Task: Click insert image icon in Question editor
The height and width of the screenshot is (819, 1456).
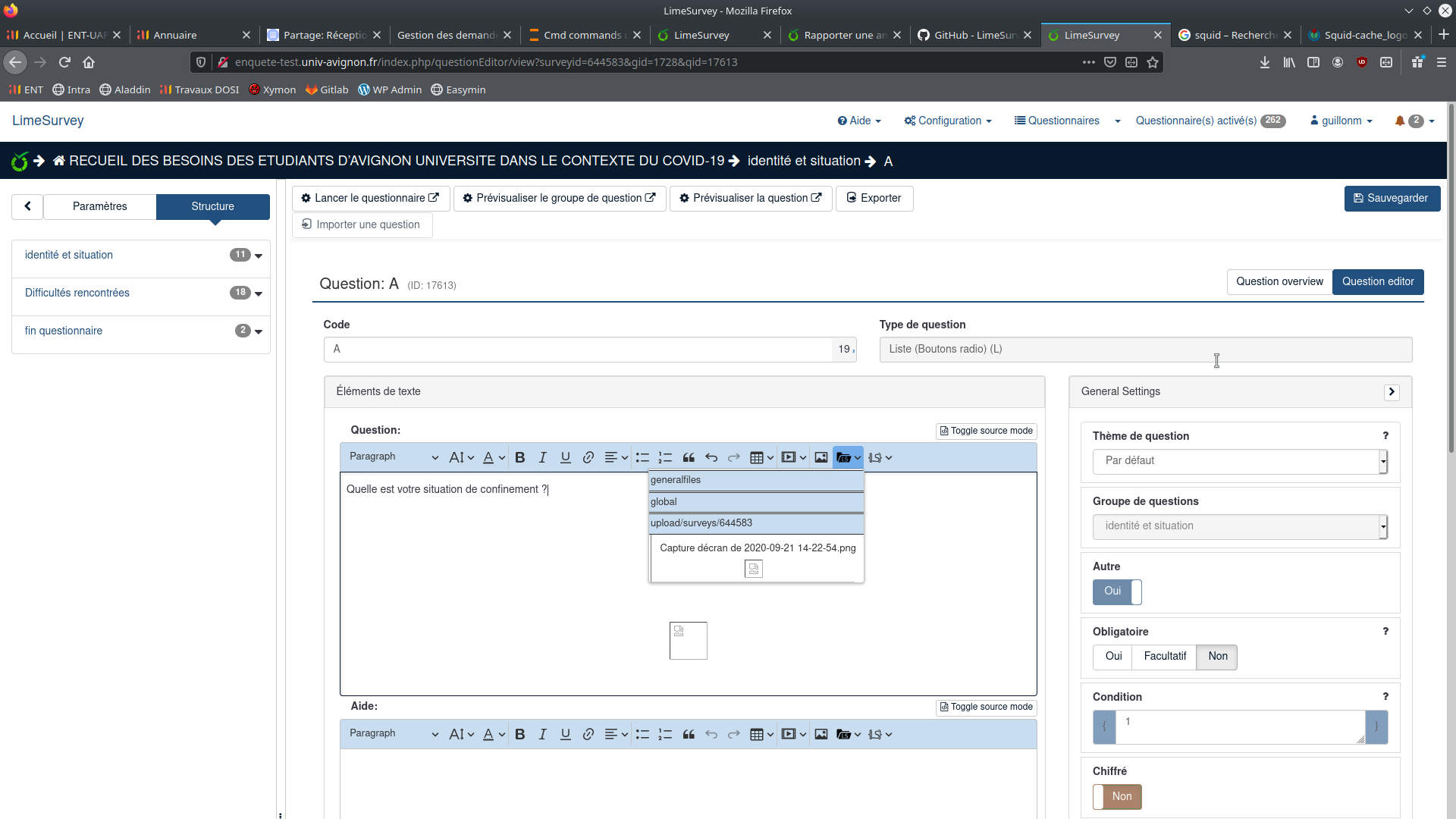Action: pos(821,457)
